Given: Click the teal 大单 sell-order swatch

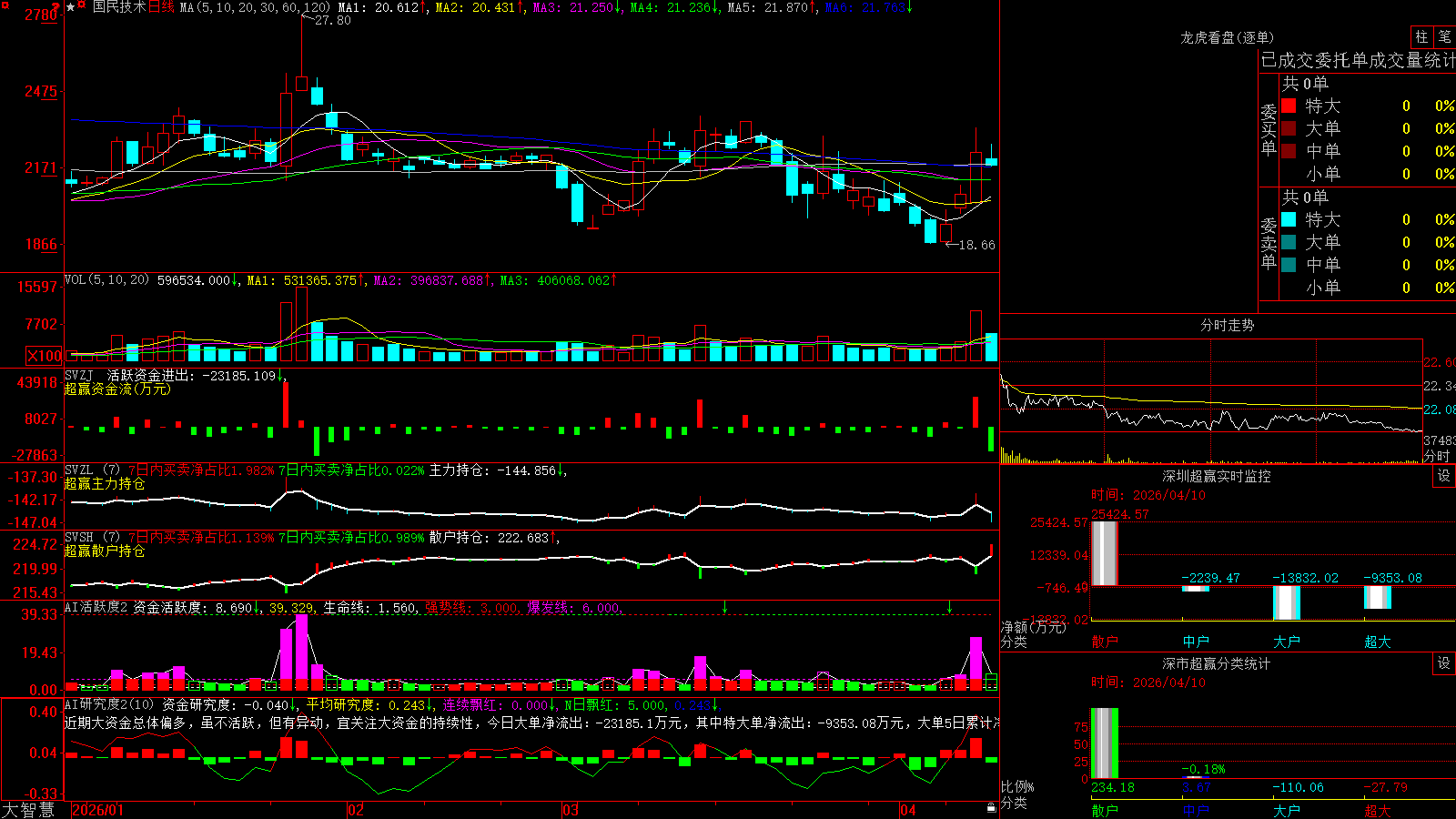Looking at the screenshot, I should point(1289,242).
